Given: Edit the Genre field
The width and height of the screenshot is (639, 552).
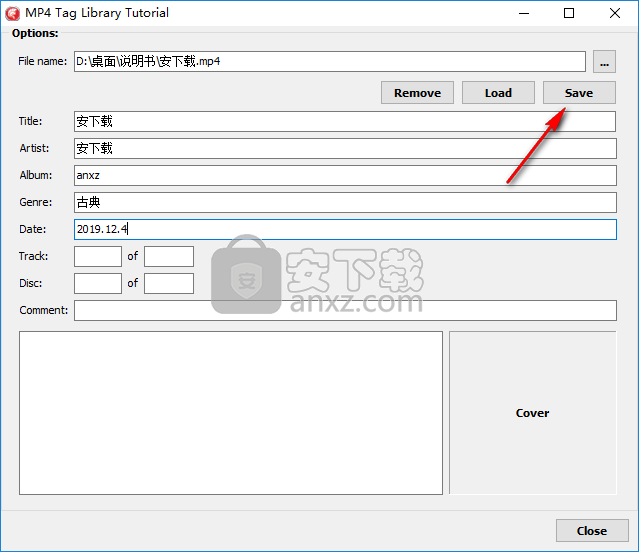Looking at the screenshot, I should (344, 202).
